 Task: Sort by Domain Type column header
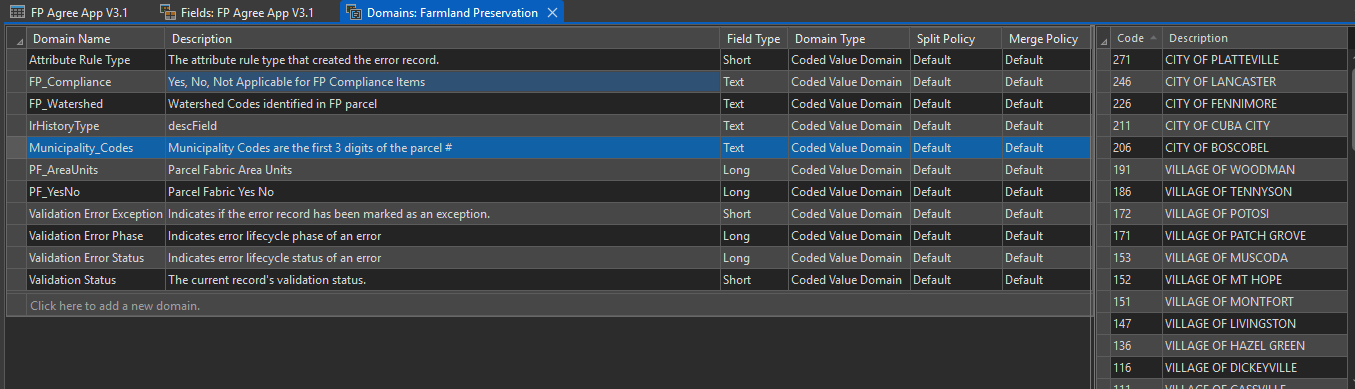click(848, 39)
